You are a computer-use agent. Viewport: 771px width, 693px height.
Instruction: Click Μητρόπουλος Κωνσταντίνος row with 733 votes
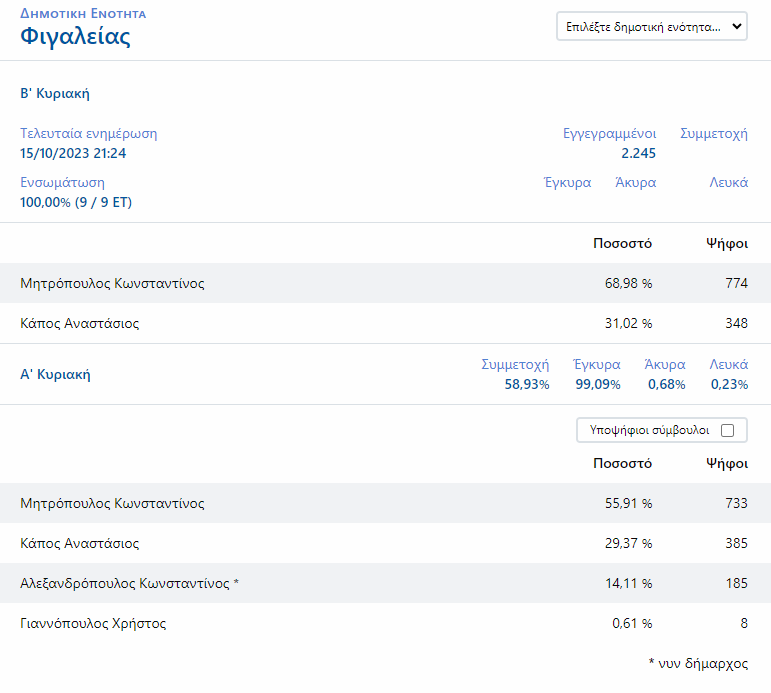[x=112, y=503]
